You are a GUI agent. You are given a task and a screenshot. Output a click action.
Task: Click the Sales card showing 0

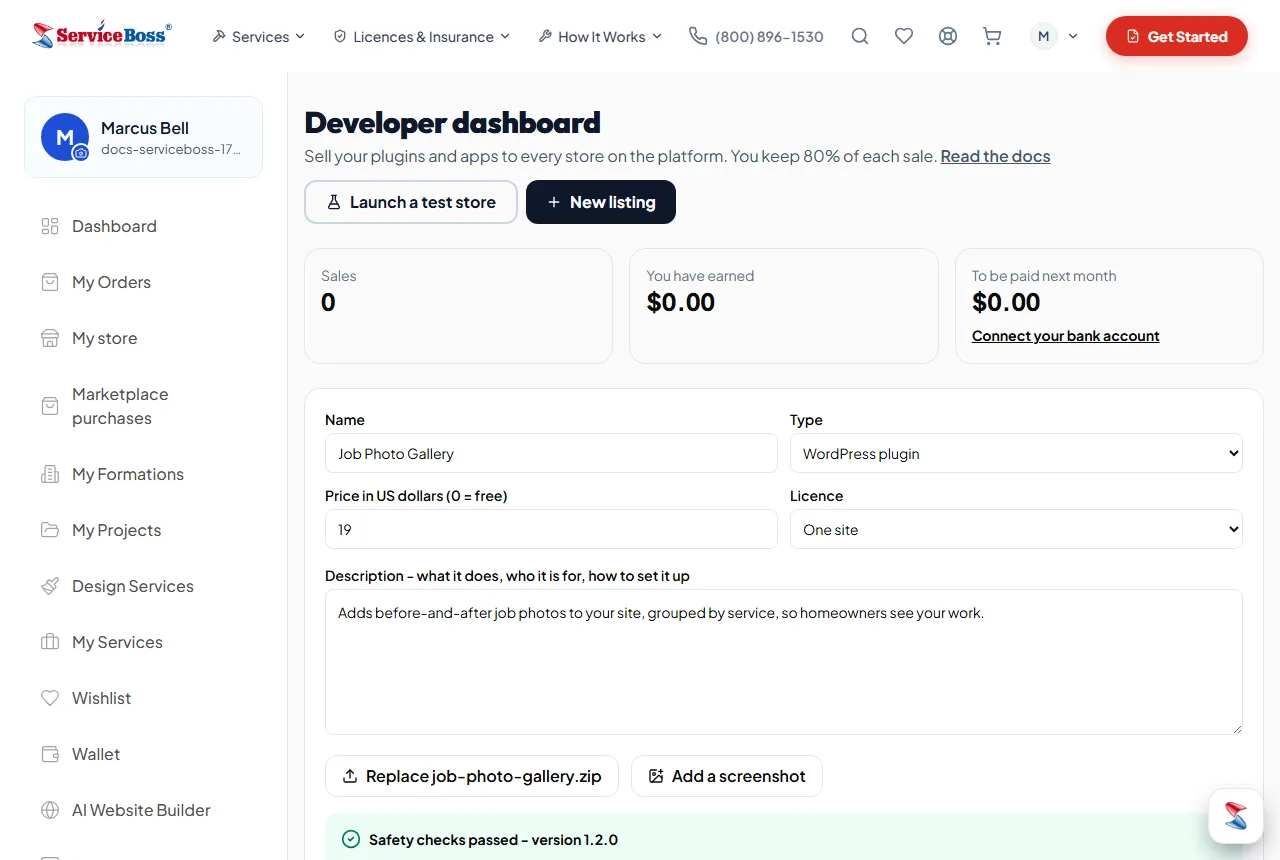458,306
